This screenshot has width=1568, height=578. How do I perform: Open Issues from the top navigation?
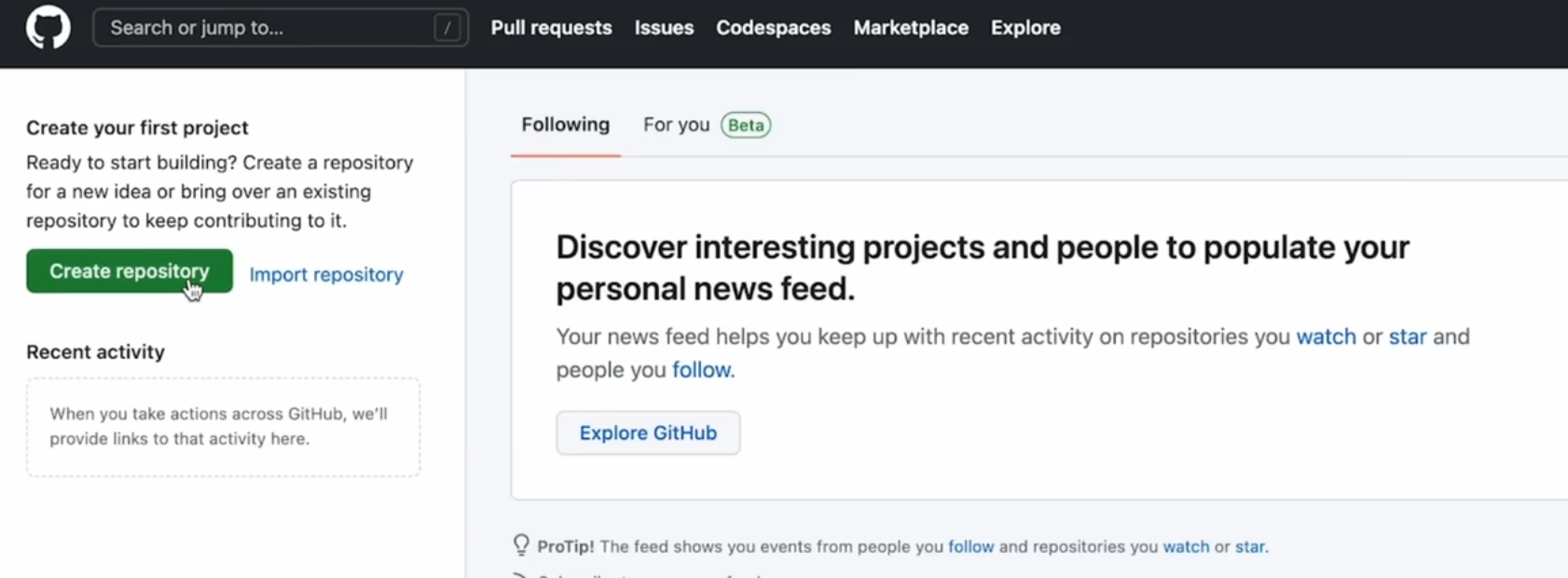[x=664, y=28]
